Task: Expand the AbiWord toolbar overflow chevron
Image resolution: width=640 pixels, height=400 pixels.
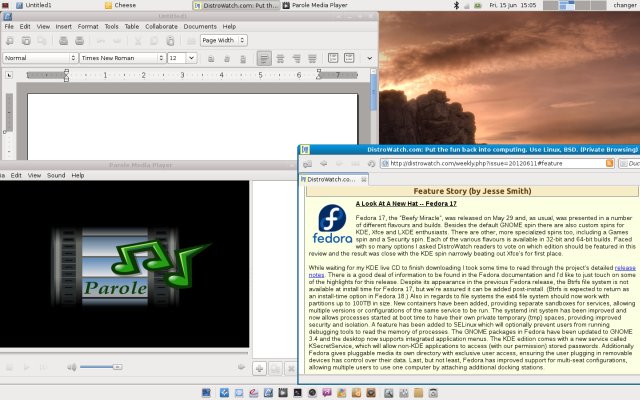Action: 369,58
